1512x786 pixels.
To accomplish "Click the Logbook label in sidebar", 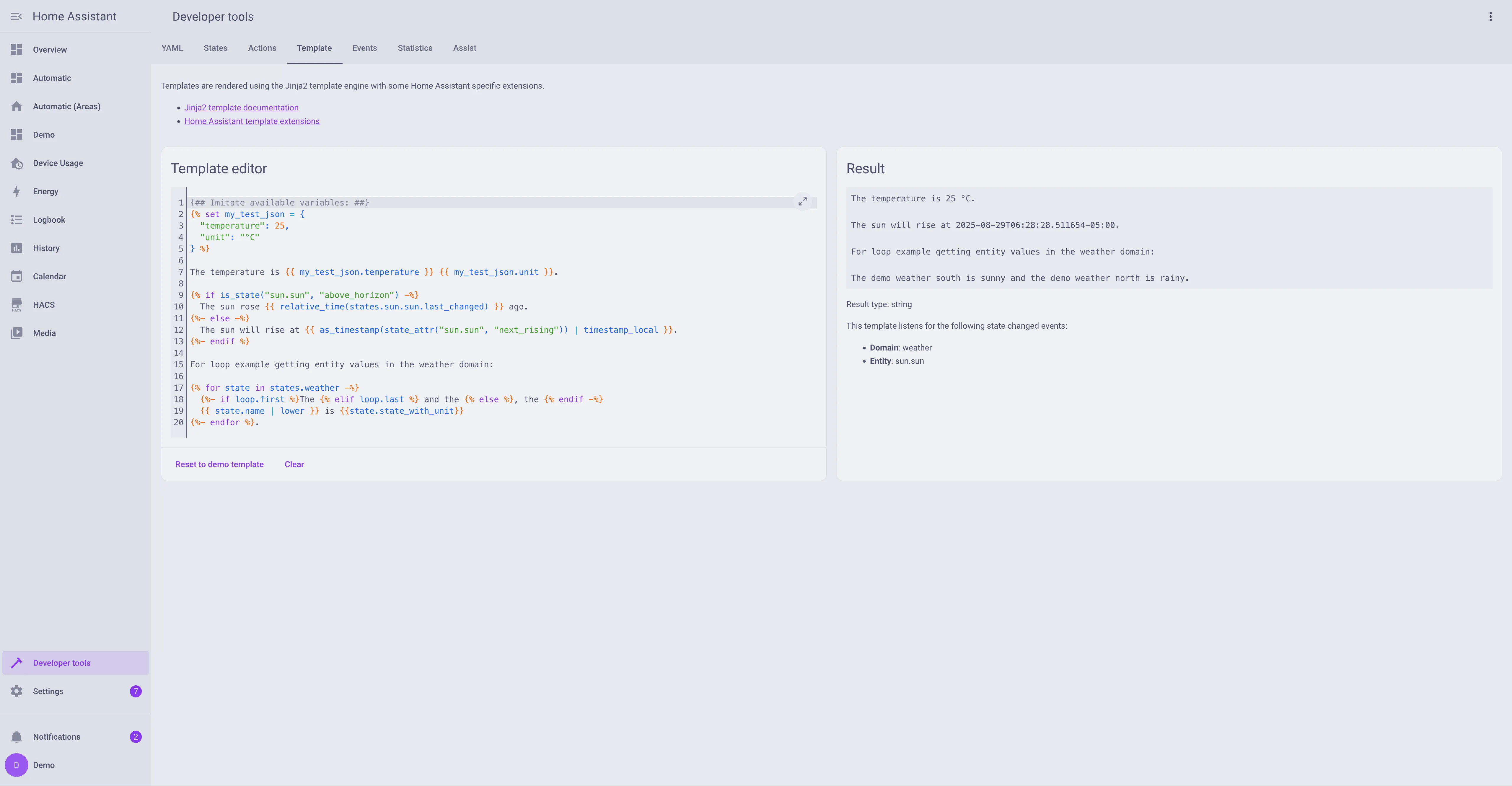I will point(49,220).
